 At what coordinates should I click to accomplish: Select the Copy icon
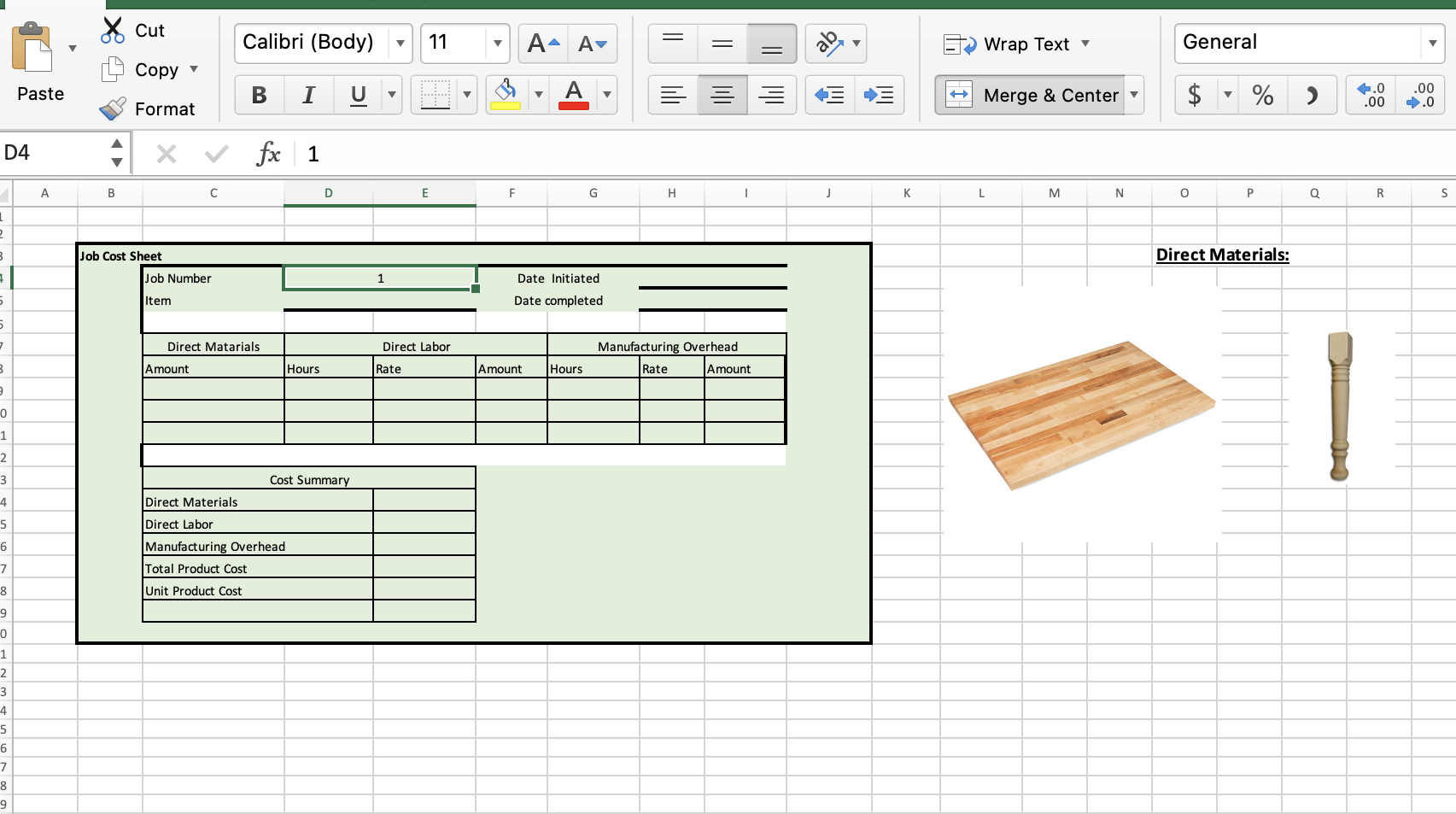112,69
